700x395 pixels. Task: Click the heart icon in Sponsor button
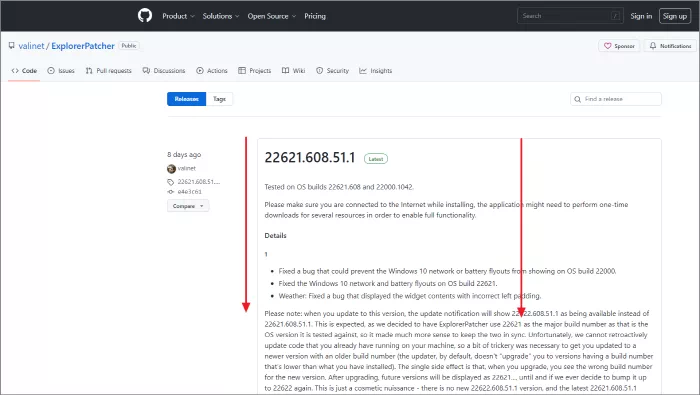[608, 46]
